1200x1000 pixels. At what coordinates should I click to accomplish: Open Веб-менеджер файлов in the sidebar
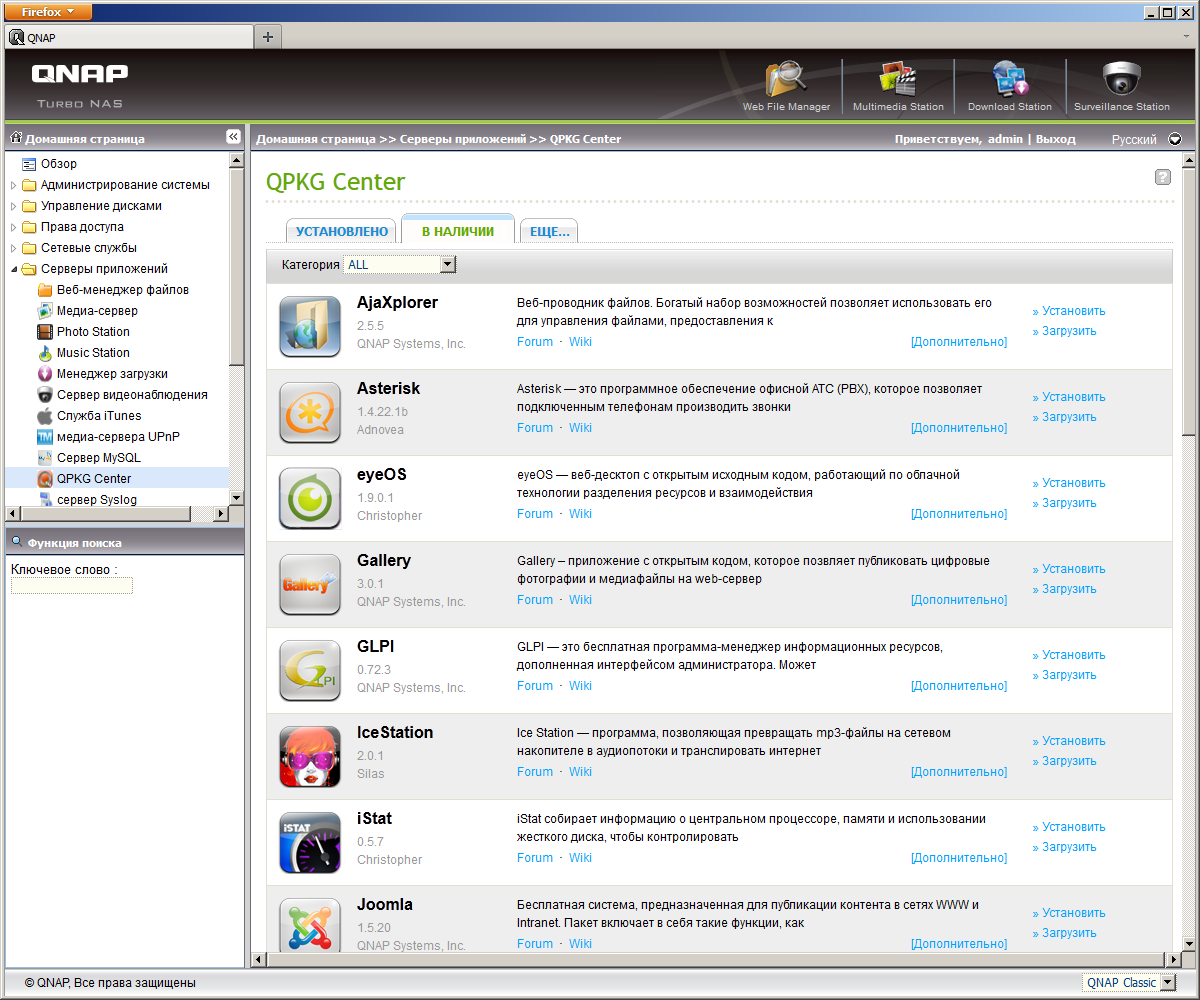click(x=123, y=290)
